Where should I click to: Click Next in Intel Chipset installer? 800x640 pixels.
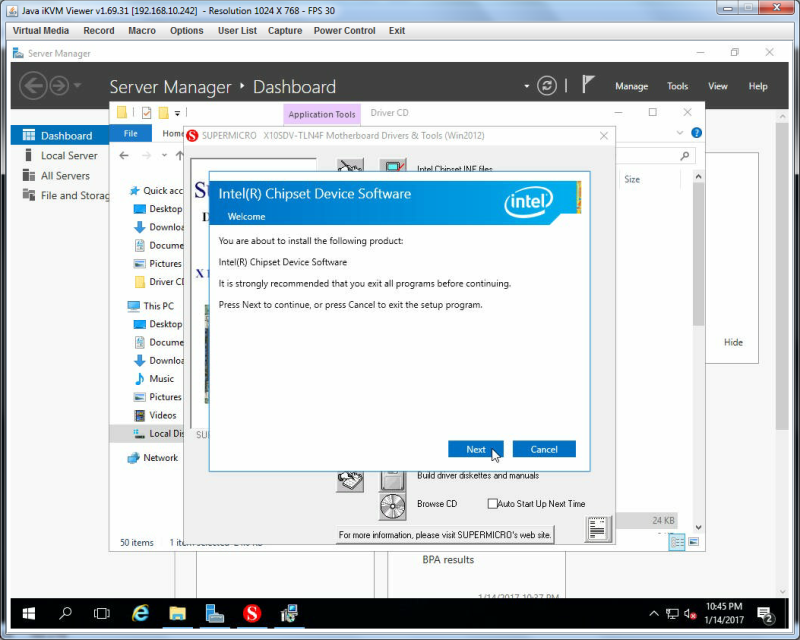pos(476,450)
